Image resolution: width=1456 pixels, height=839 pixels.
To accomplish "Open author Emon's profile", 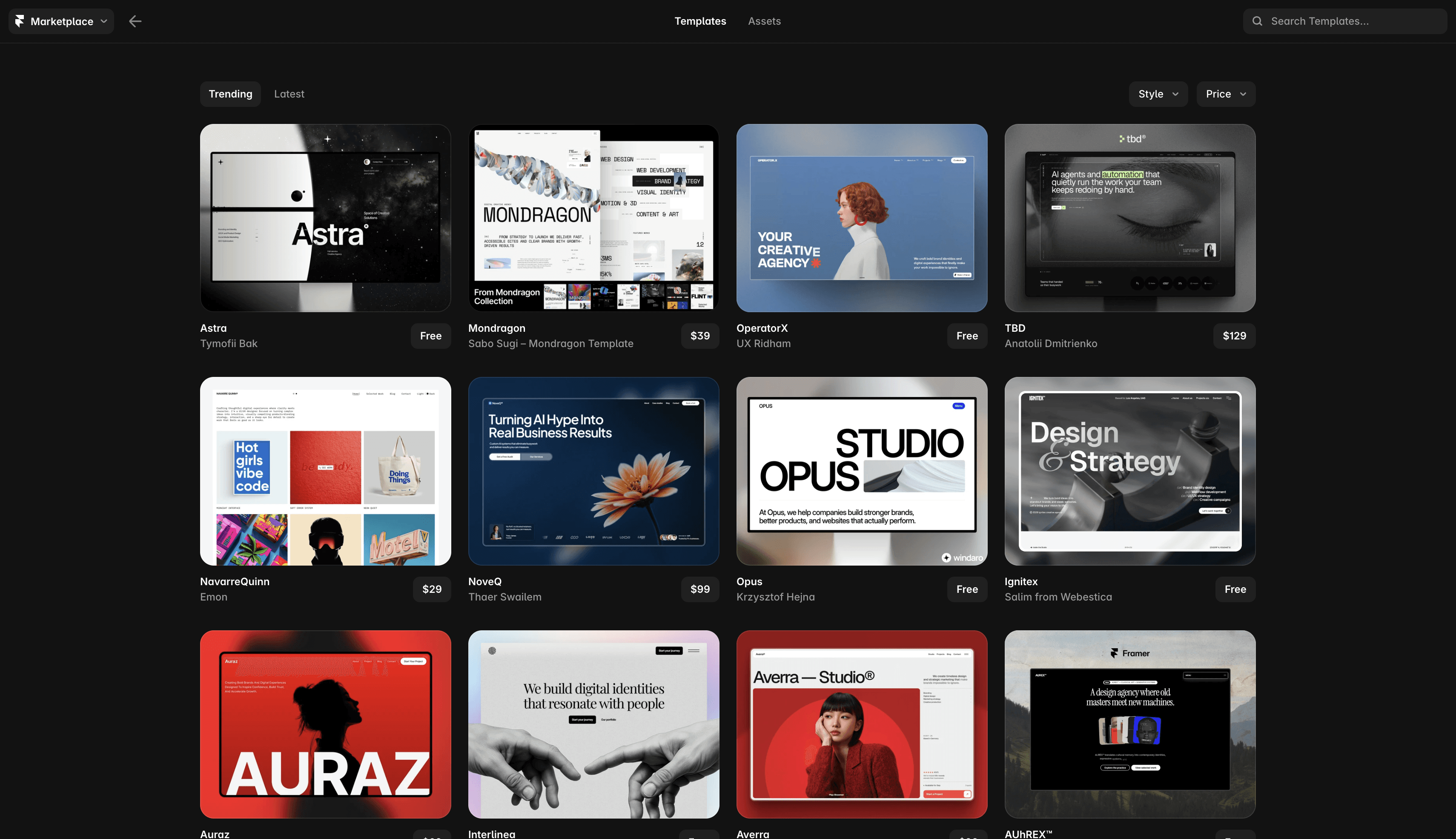I will tap(214, 597).
